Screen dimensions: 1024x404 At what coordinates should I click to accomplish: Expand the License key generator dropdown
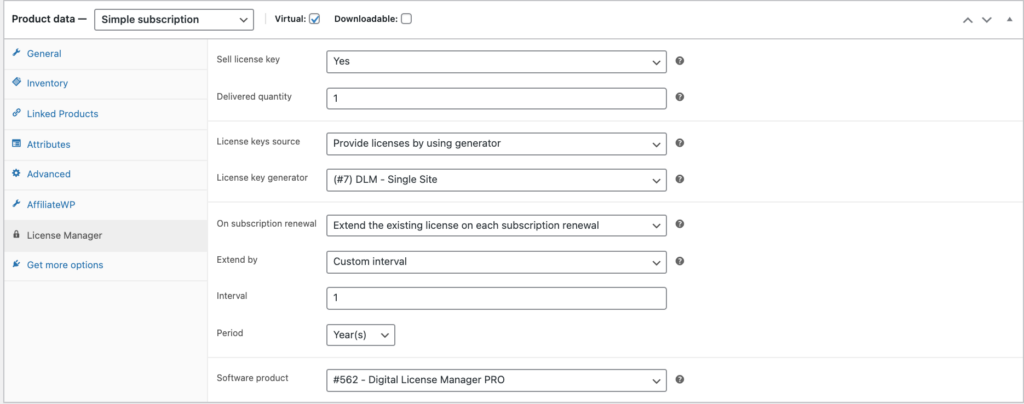click(x=496, y=179)
